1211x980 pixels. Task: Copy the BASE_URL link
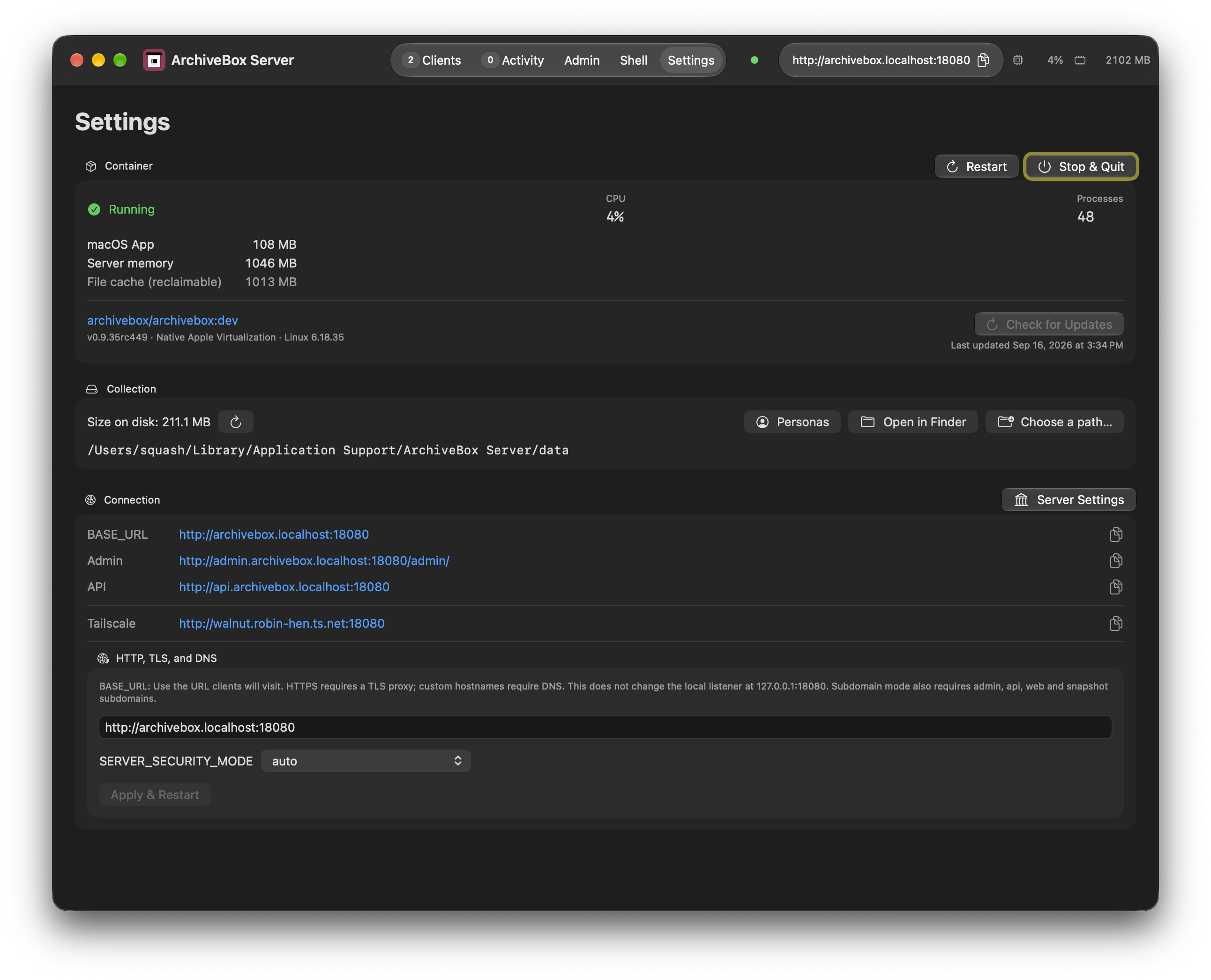point(1115,534)
